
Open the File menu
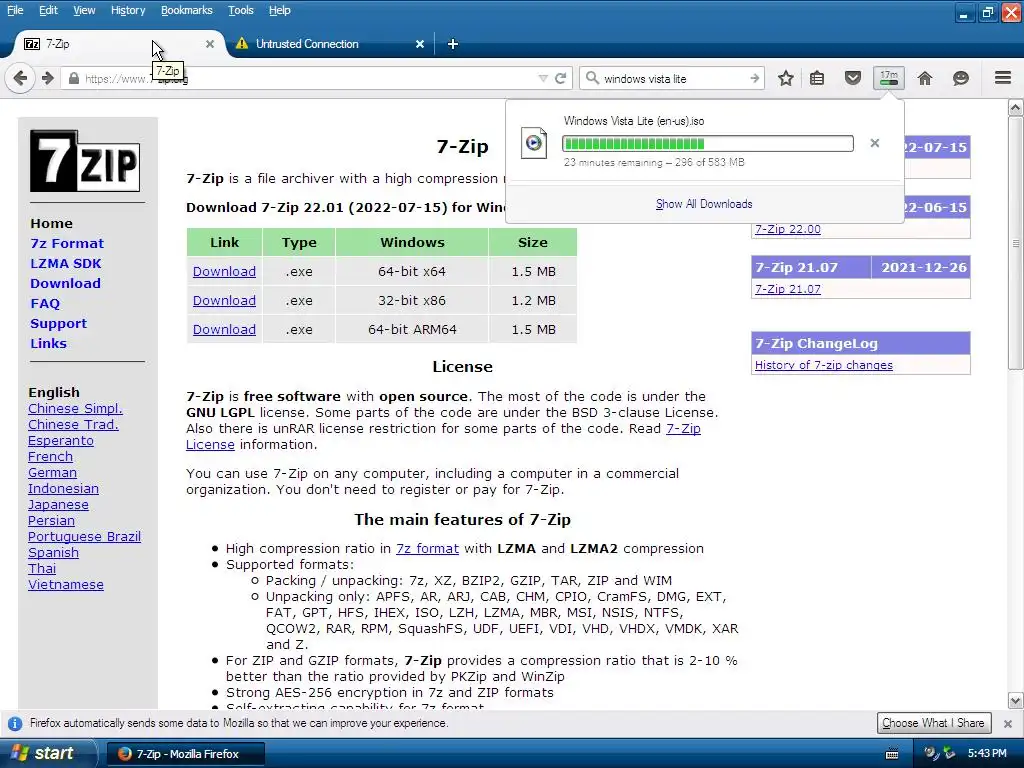pyautogui.click(x=14, y=10)
